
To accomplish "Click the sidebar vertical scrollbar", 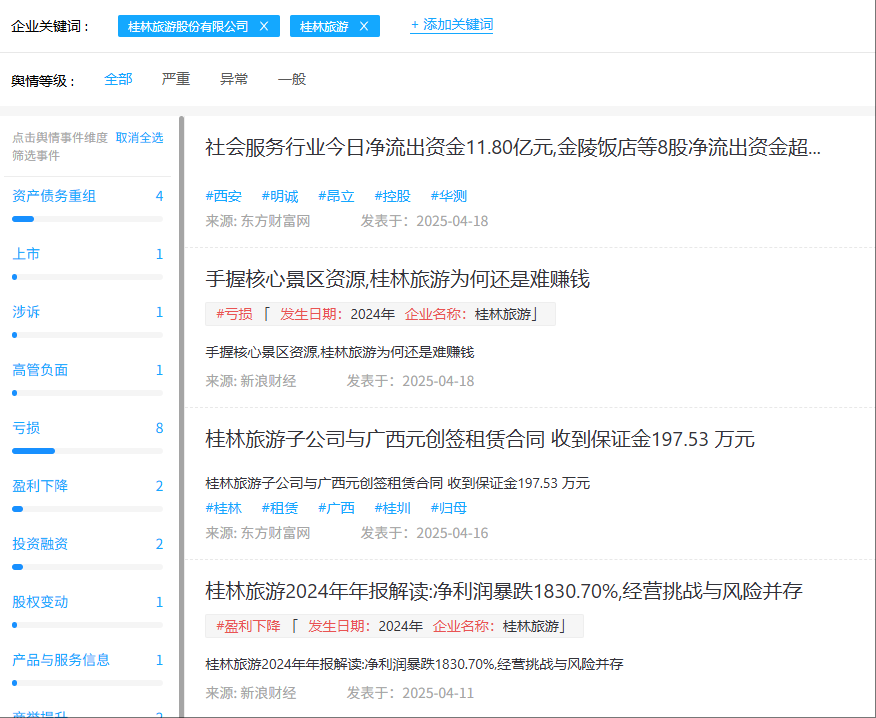I will coord(181,400).
